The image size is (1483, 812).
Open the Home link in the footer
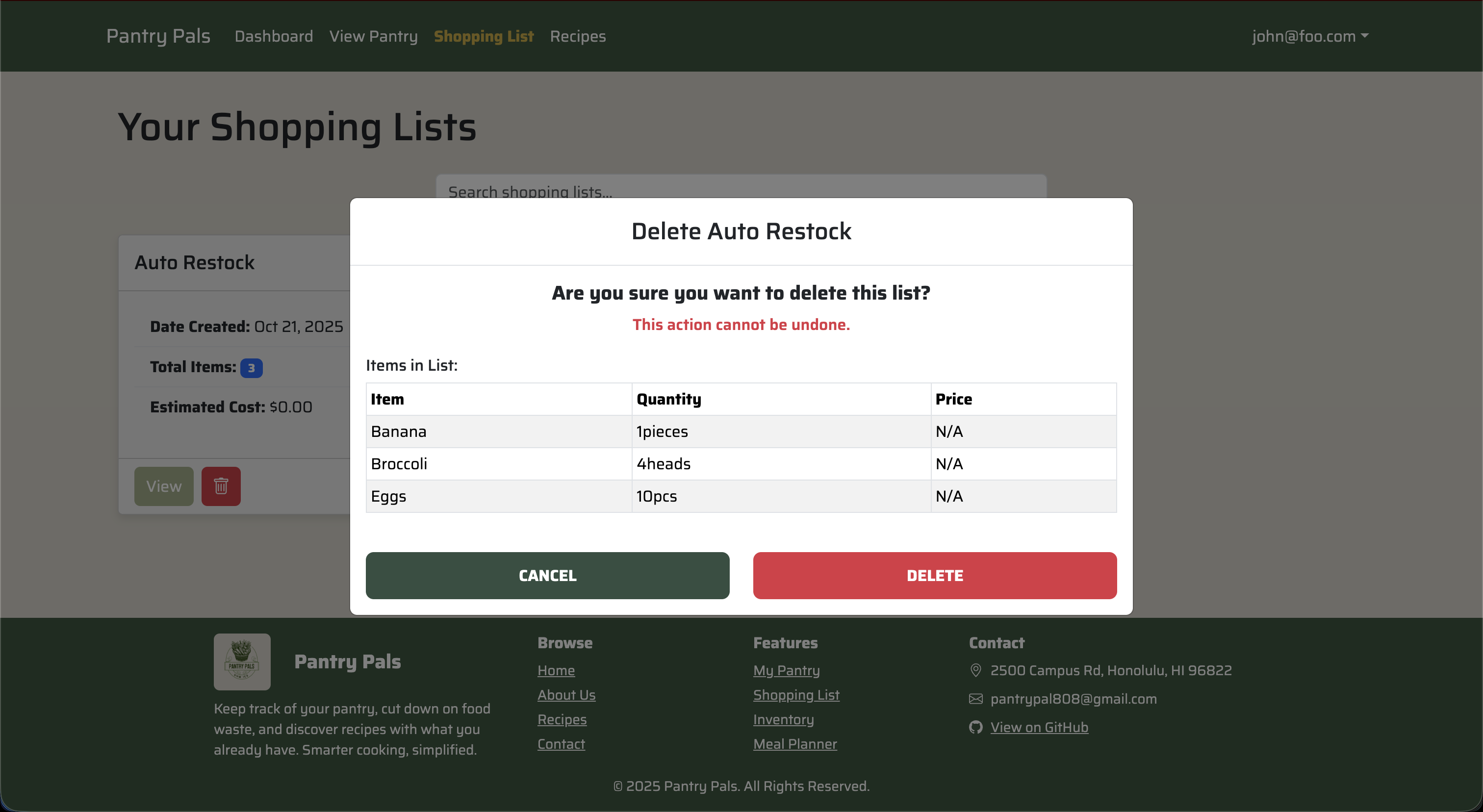click(x=556, y=670)
